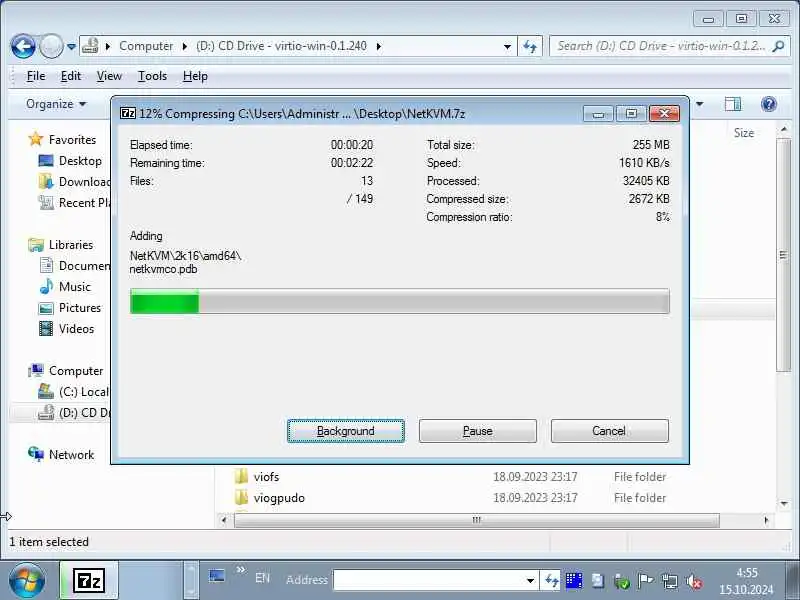Open the File menu
Image resolution: width=800 pixels, height=600 pixels.
click(x=36, y=76)
